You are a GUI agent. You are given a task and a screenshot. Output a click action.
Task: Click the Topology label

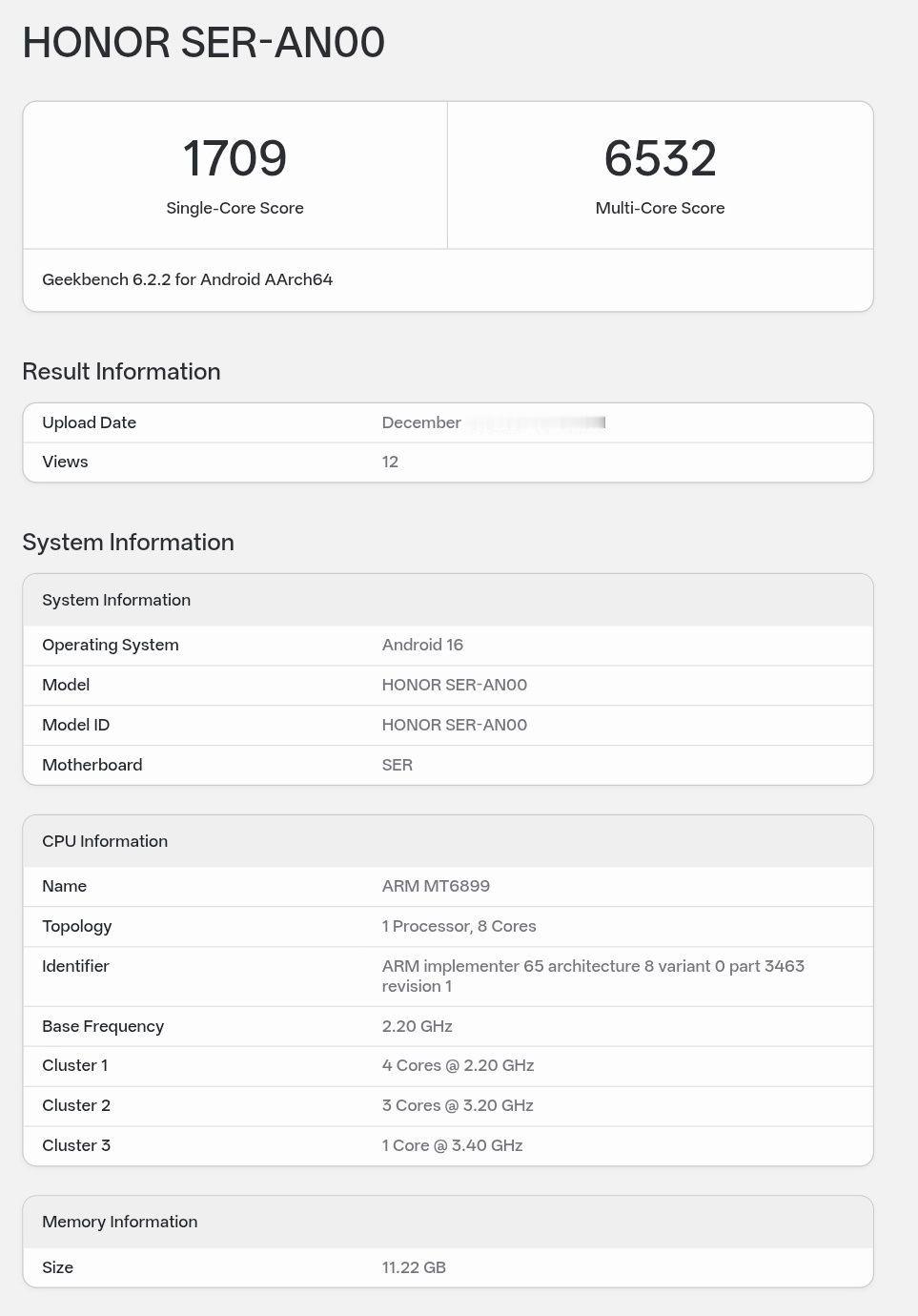[76, 926]
